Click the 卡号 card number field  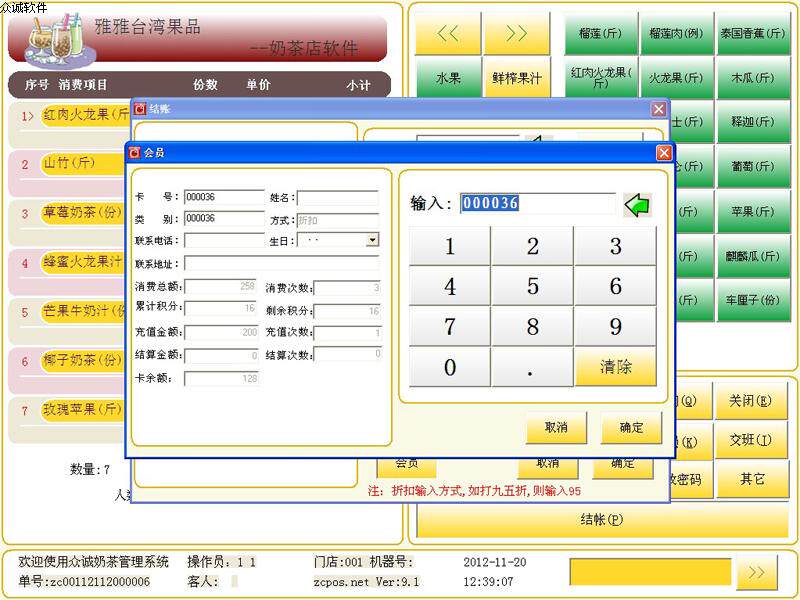[224, 197]
